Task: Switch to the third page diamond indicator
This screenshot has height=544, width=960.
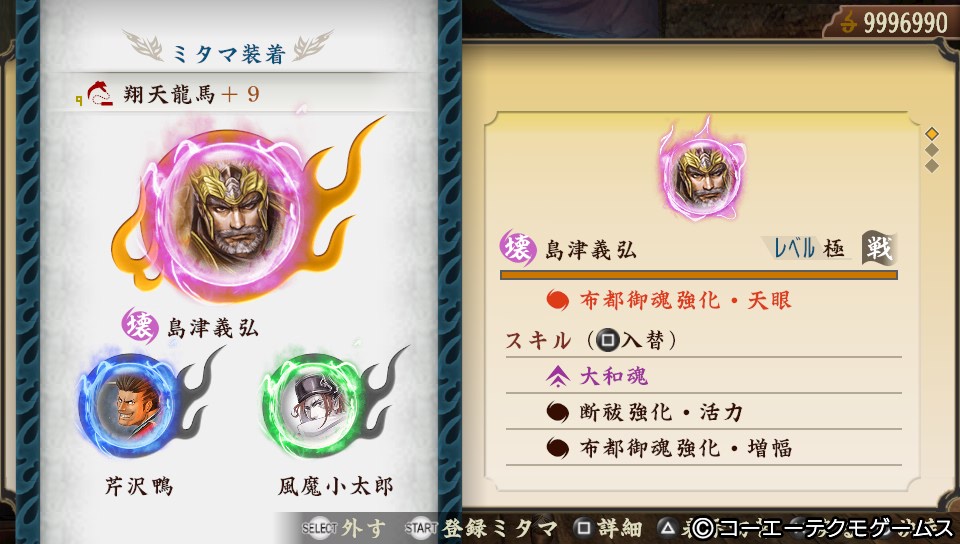Action: coord(932,166)
